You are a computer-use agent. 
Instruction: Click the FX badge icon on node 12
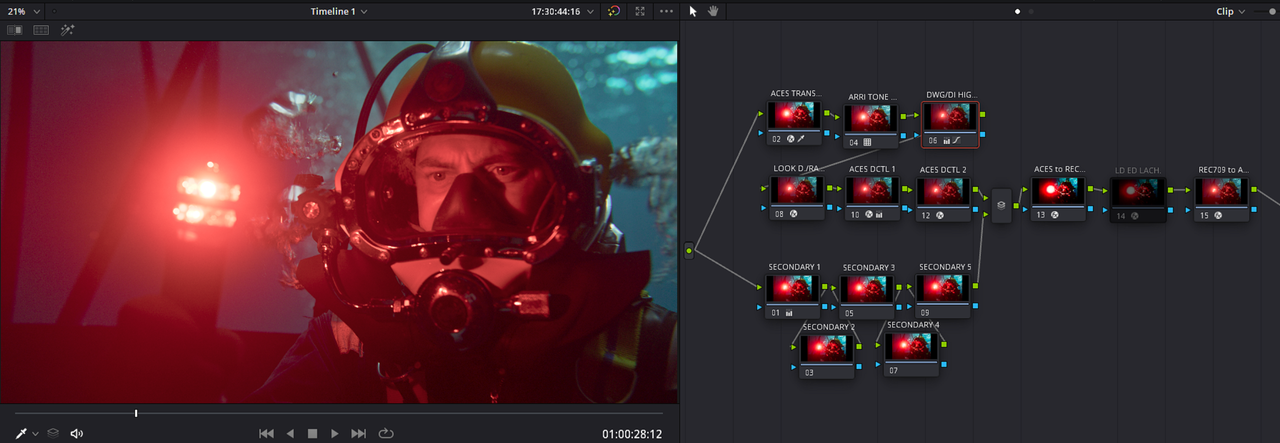pyautogui.click(x=939, y=214)
